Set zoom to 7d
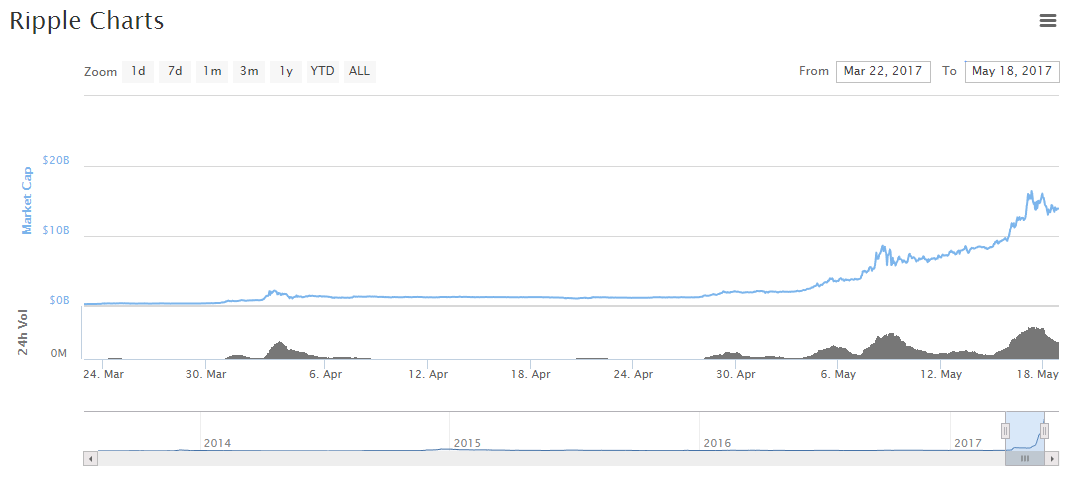This screenshot has height=480, width=1075. tap(175, 71)
